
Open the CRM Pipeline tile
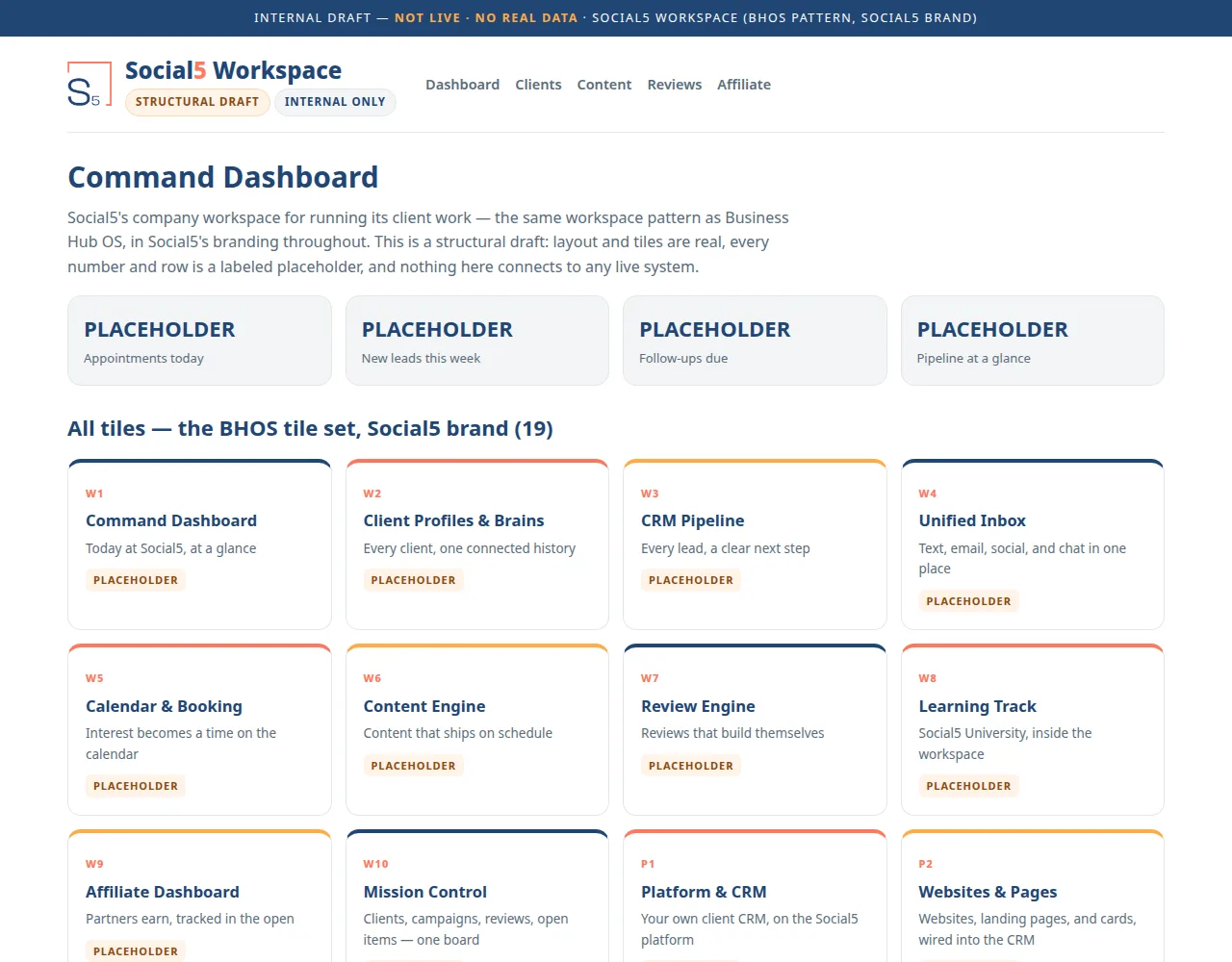pos(755,544)
